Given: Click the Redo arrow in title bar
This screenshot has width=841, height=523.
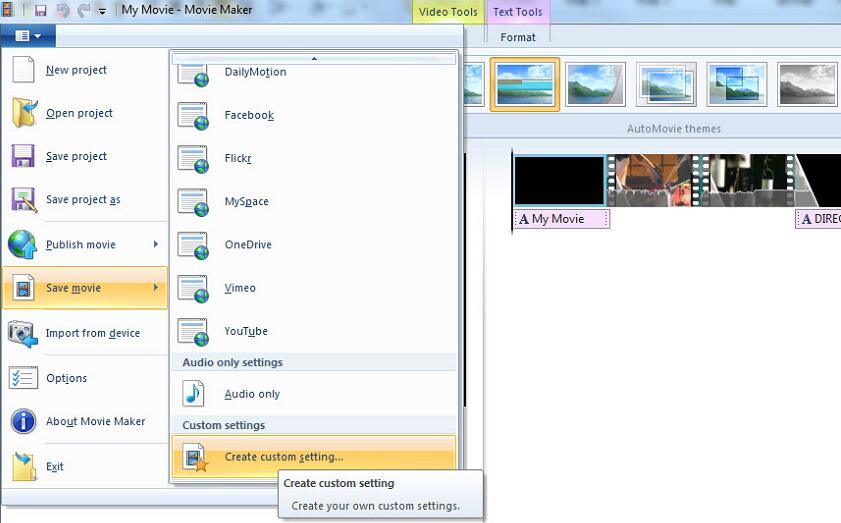Looking at the screenshot, I should coord(84,10).
